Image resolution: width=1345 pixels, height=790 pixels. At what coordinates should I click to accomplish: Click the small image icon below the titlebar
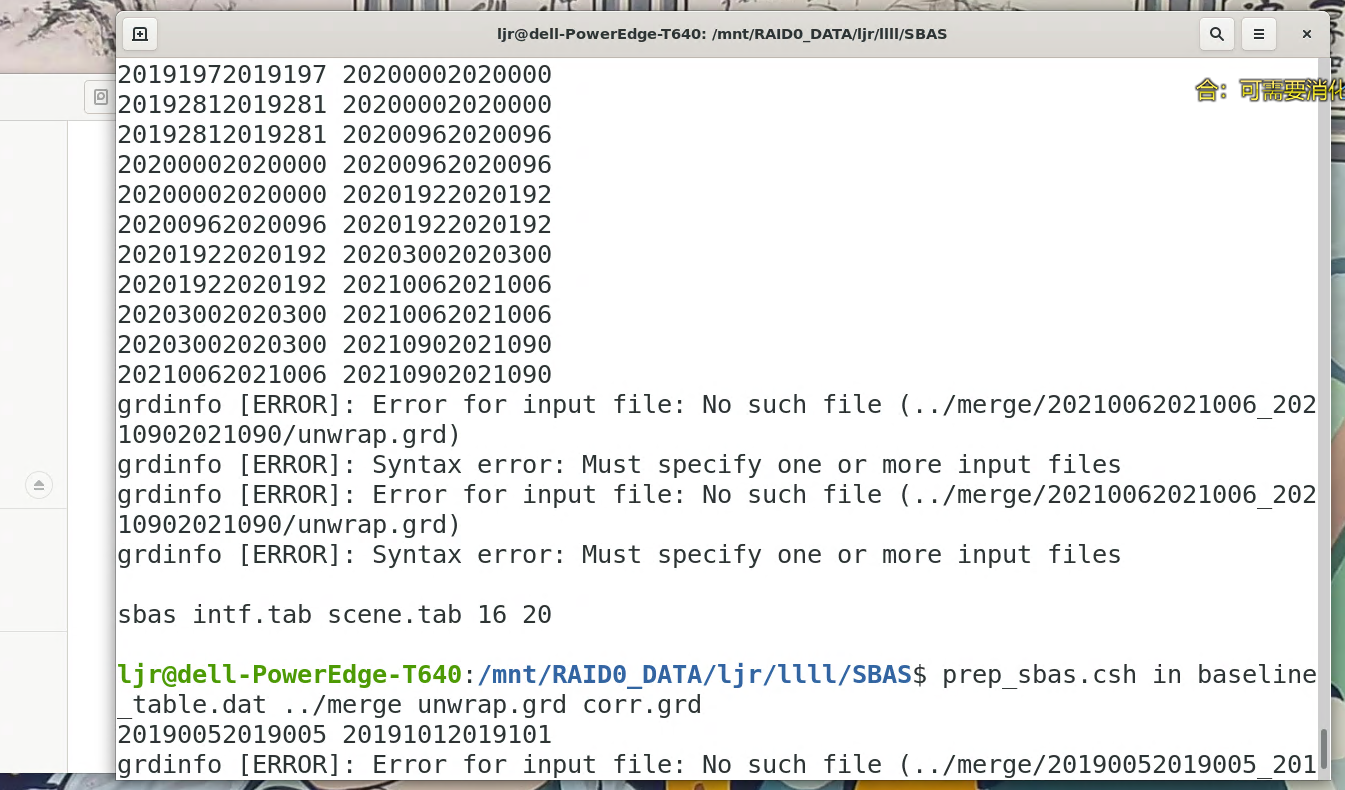[x=100, y=96]
